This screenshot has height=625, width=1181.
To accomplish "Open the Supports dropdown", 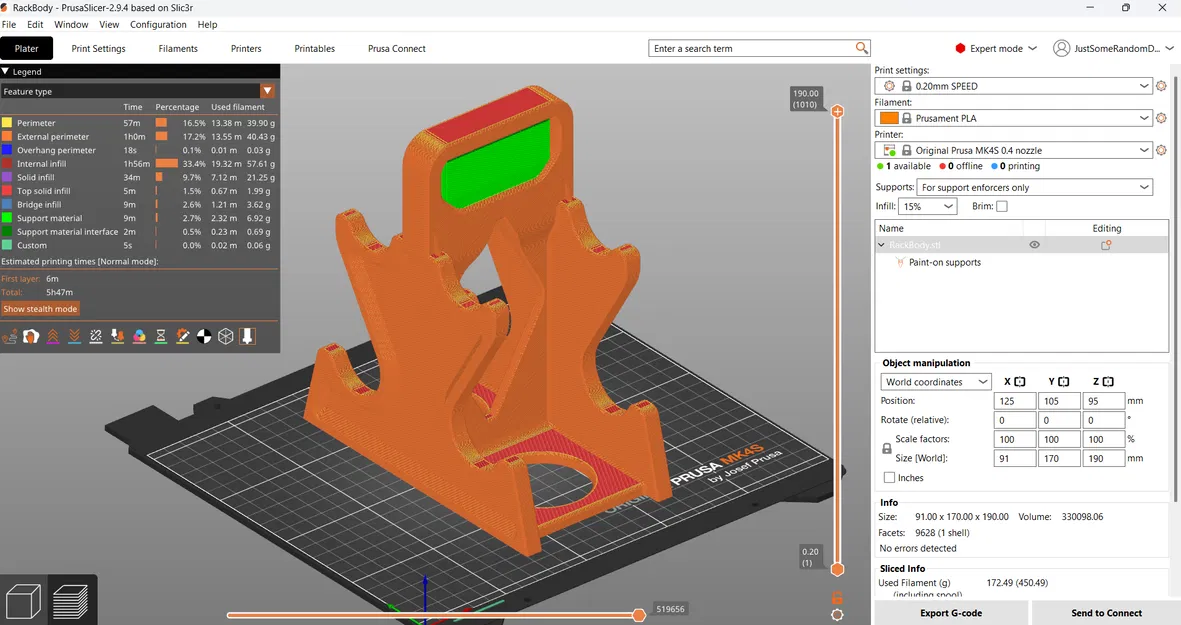I will click(x=1034, y=188).
